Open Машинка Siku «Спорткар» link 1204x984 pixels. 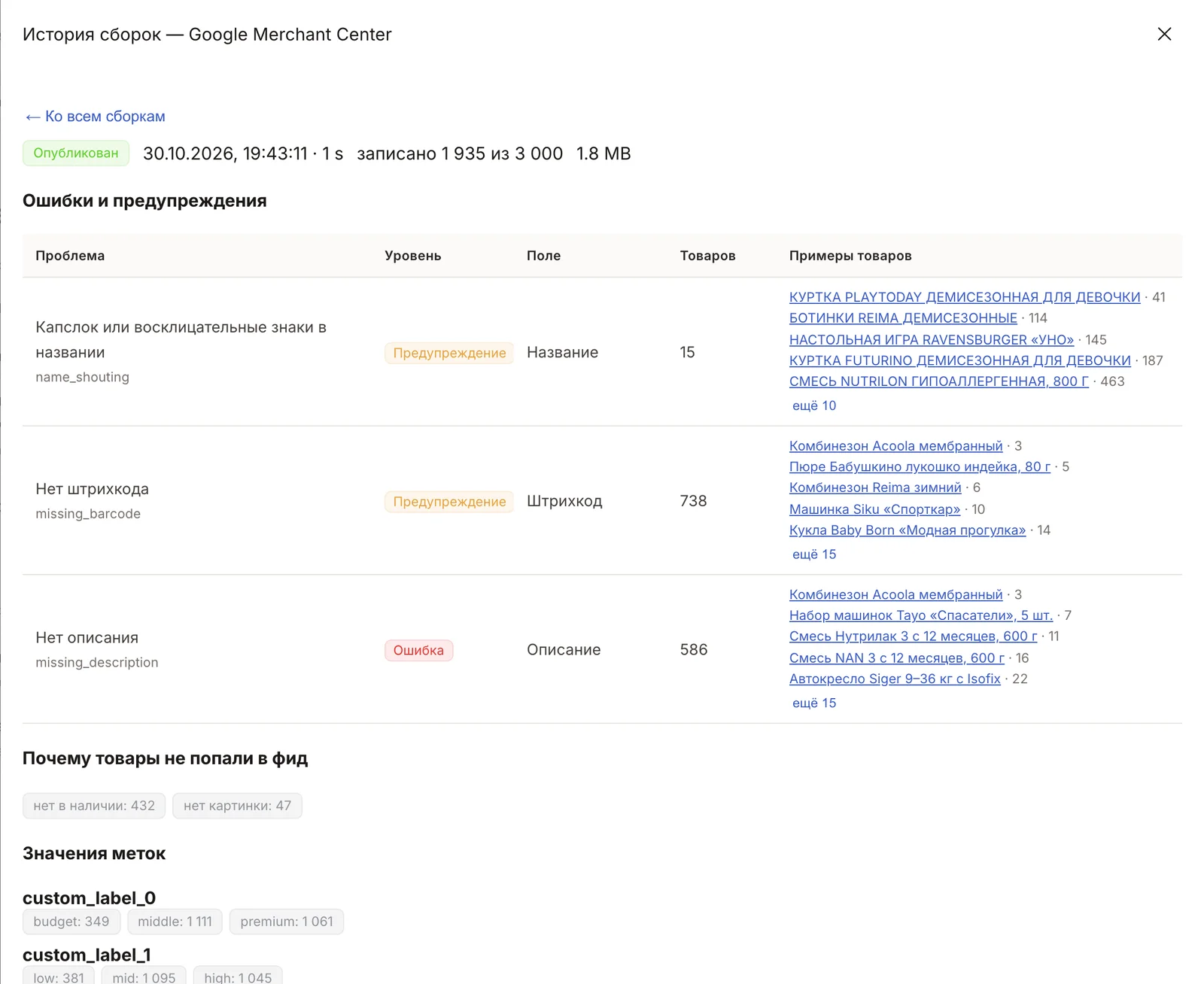pos(874,509)
